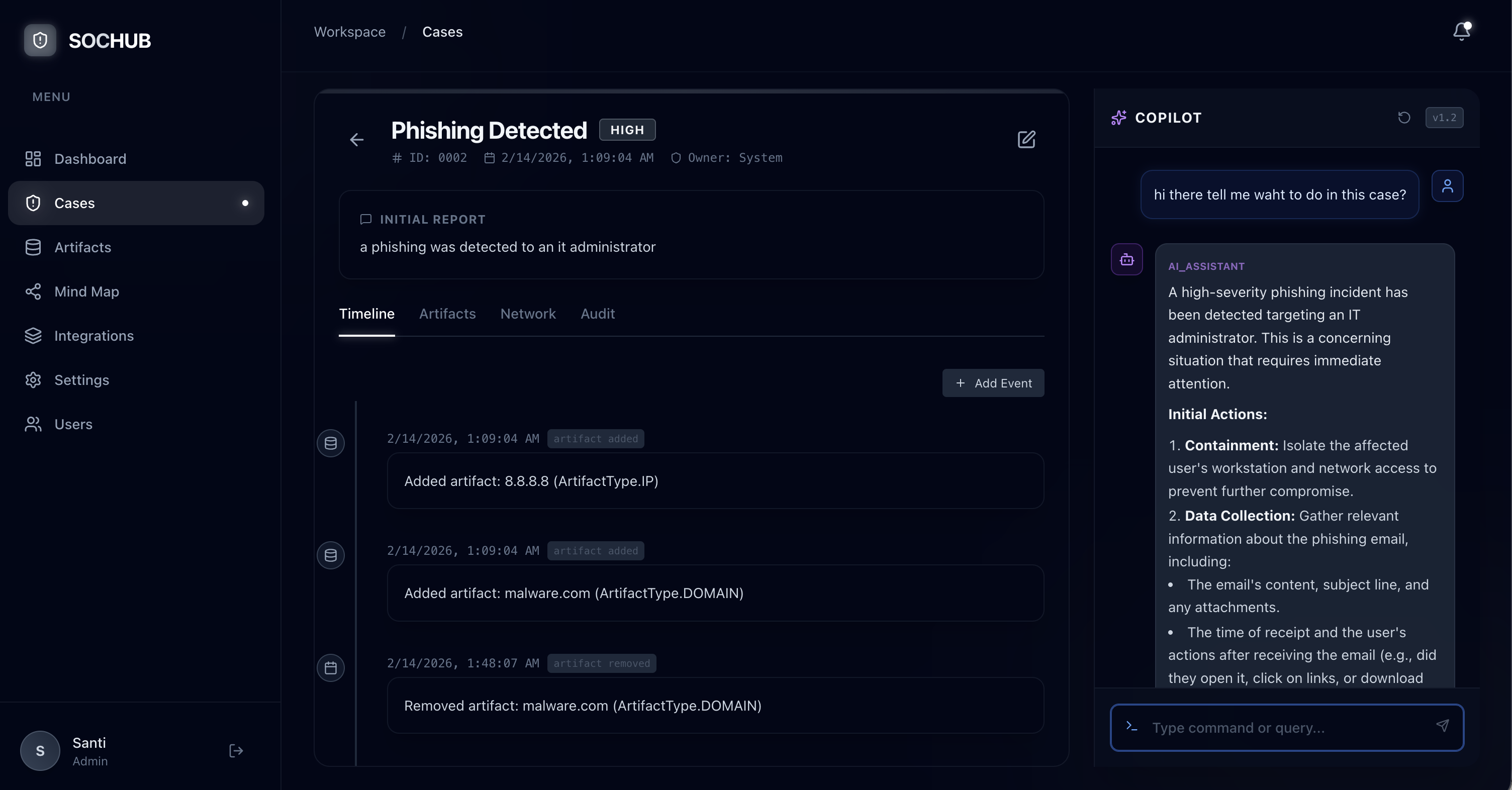Click the v1.2 version badge in Copilot
This screenshot has height=790, width=1512.
(x=1445, y=118)
